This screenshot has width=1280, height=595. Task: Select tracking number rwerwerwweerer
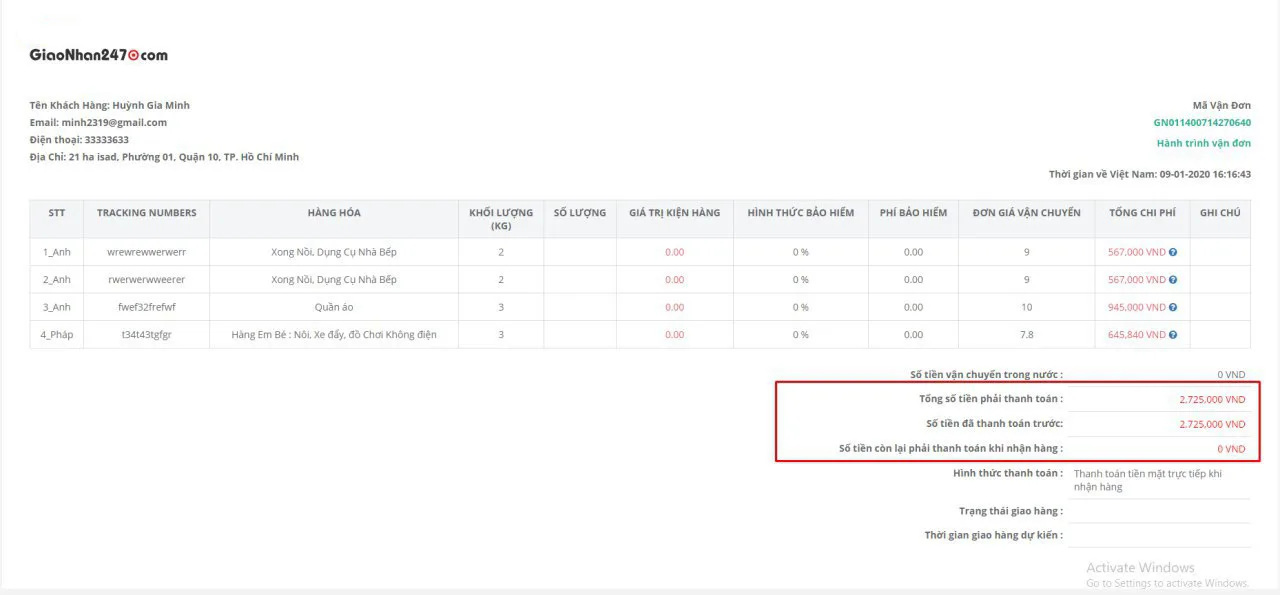pos(147,280)
